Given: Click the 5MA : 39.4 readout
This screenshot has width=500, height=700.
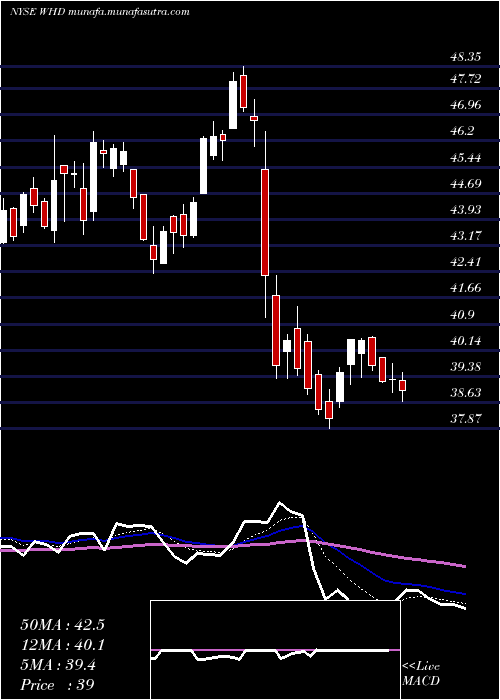Looking at the screenshot, I should point(58,665).
